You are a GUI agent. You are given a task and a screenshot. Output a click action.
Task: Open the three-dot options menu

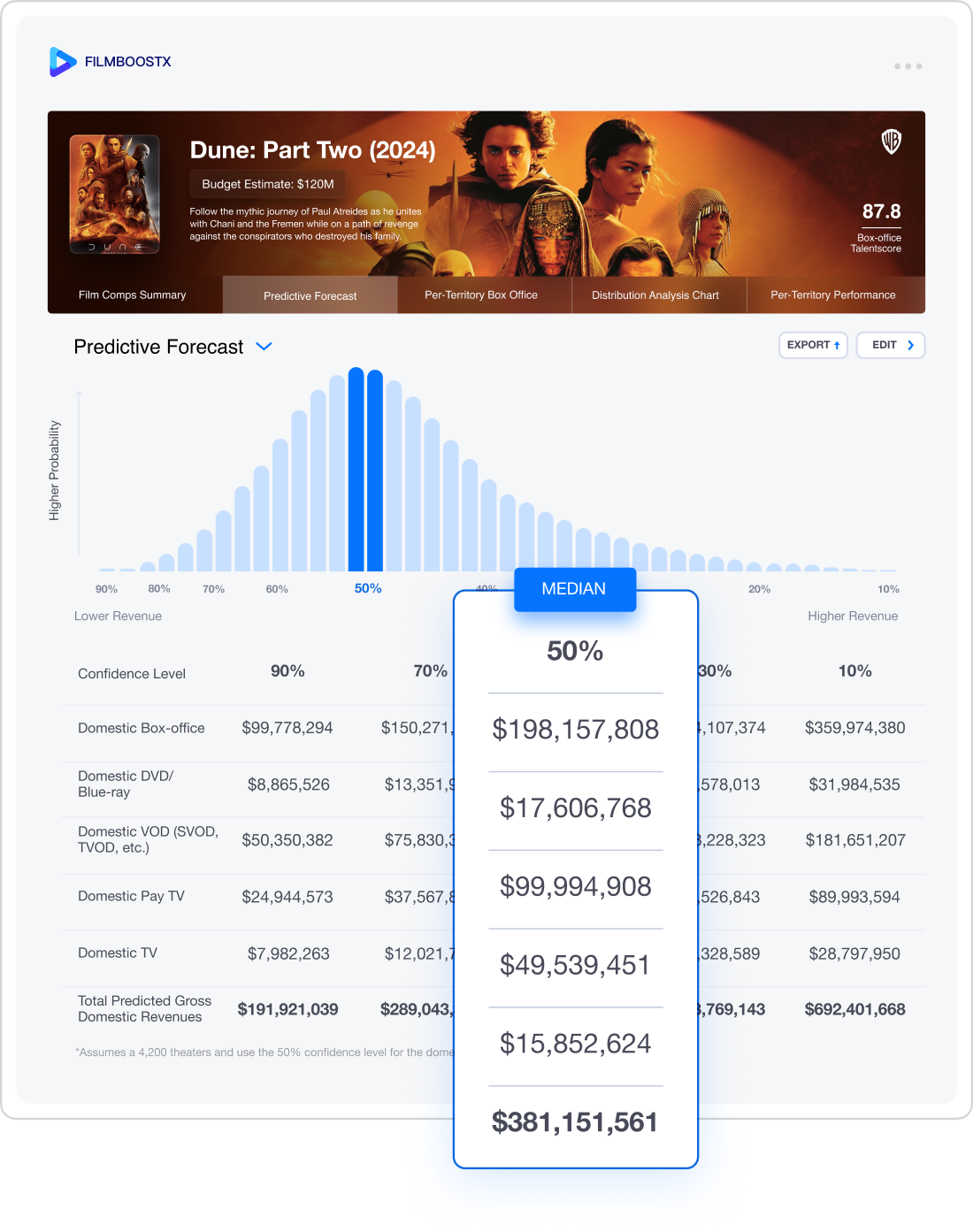[908, 66]
